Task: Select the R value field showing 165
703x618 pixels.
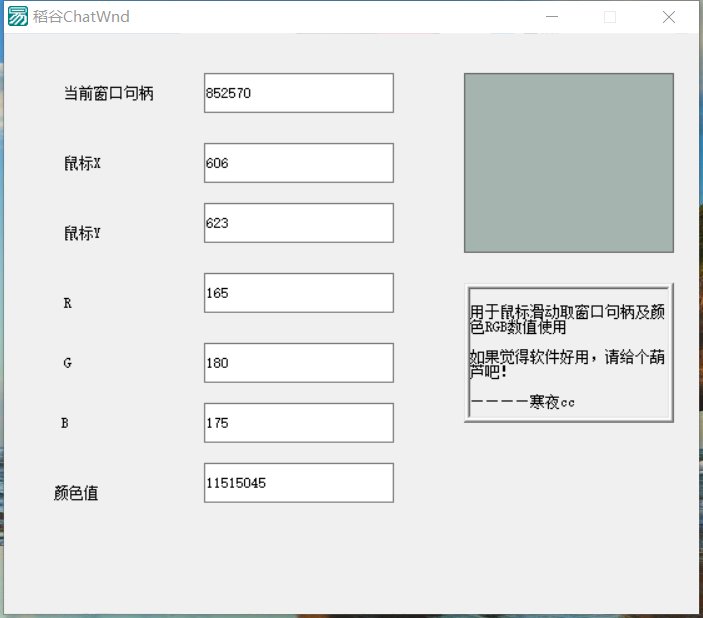Action: coord(298,293)
